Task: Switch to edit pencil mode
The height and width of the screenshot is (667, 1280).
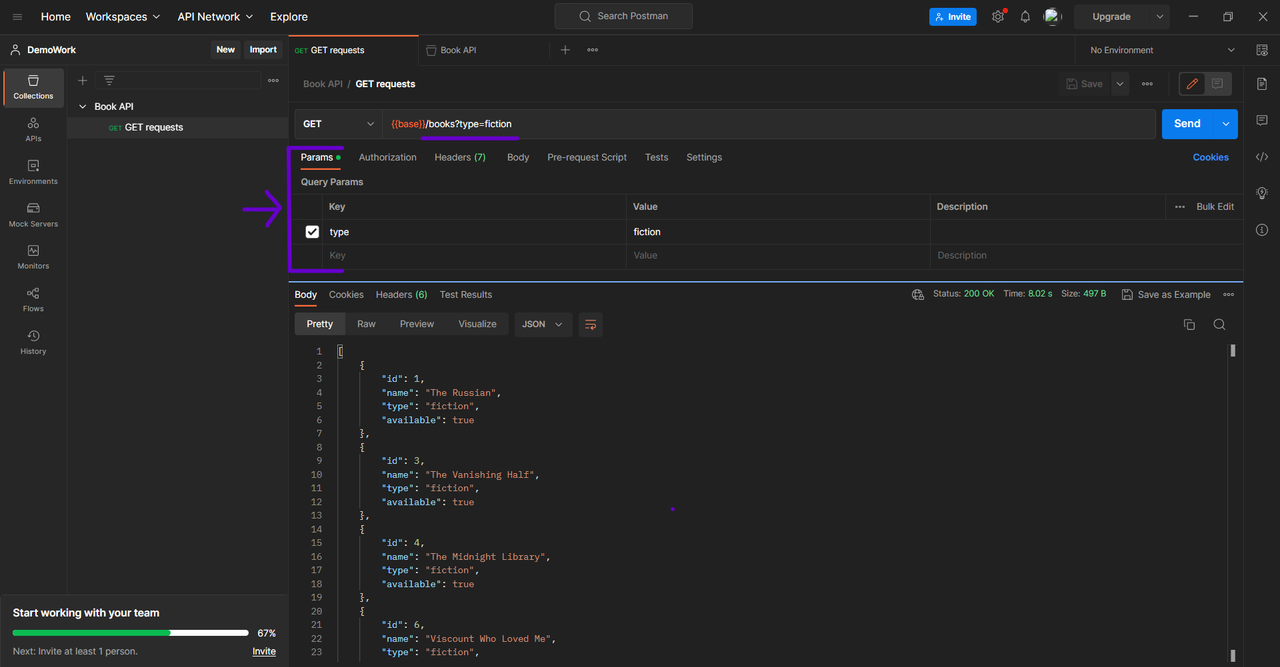Action: [1192, 84]
